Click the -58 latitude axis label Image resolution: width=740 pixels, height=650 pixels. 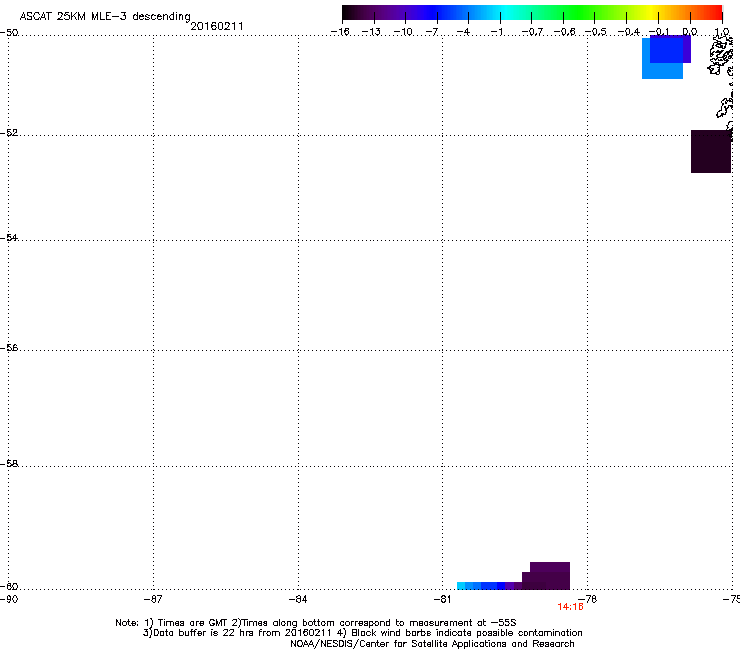(9, 464)
